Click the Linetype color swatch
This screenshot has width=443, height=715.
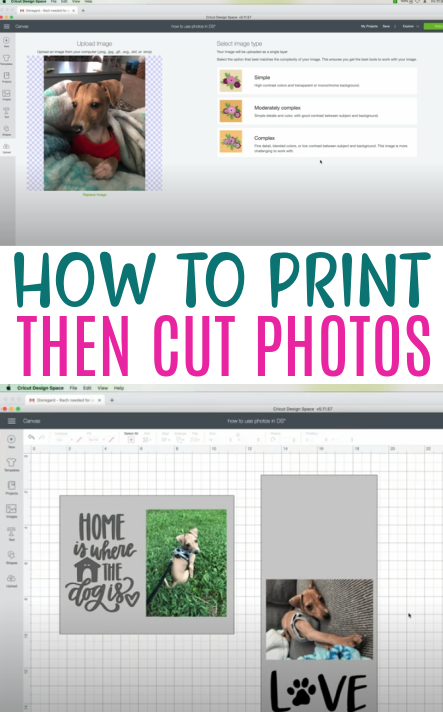79,440
